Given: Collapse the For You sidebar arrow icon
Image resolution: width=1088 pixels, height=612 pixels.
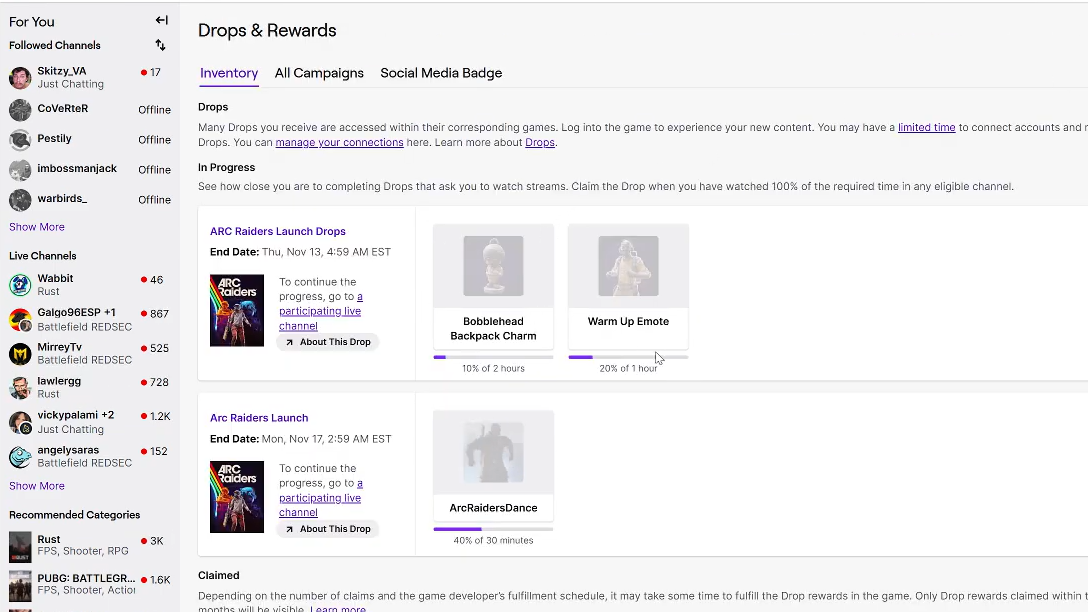Looking at the screenshot, I should pos(162,20).
